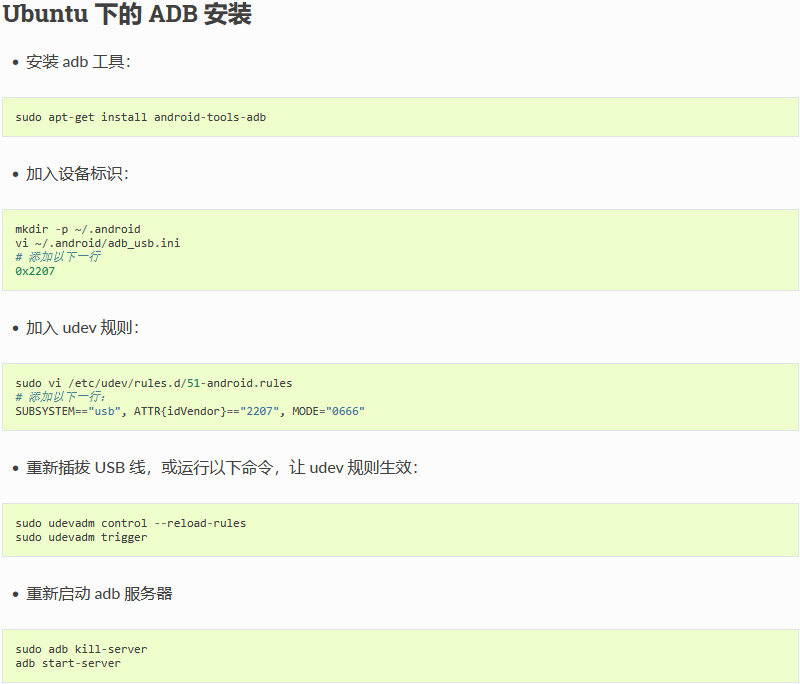The height and width of the screenshot is (684, 800).
Task: Click the line 'adb start-server'
Action: point(68,664)
